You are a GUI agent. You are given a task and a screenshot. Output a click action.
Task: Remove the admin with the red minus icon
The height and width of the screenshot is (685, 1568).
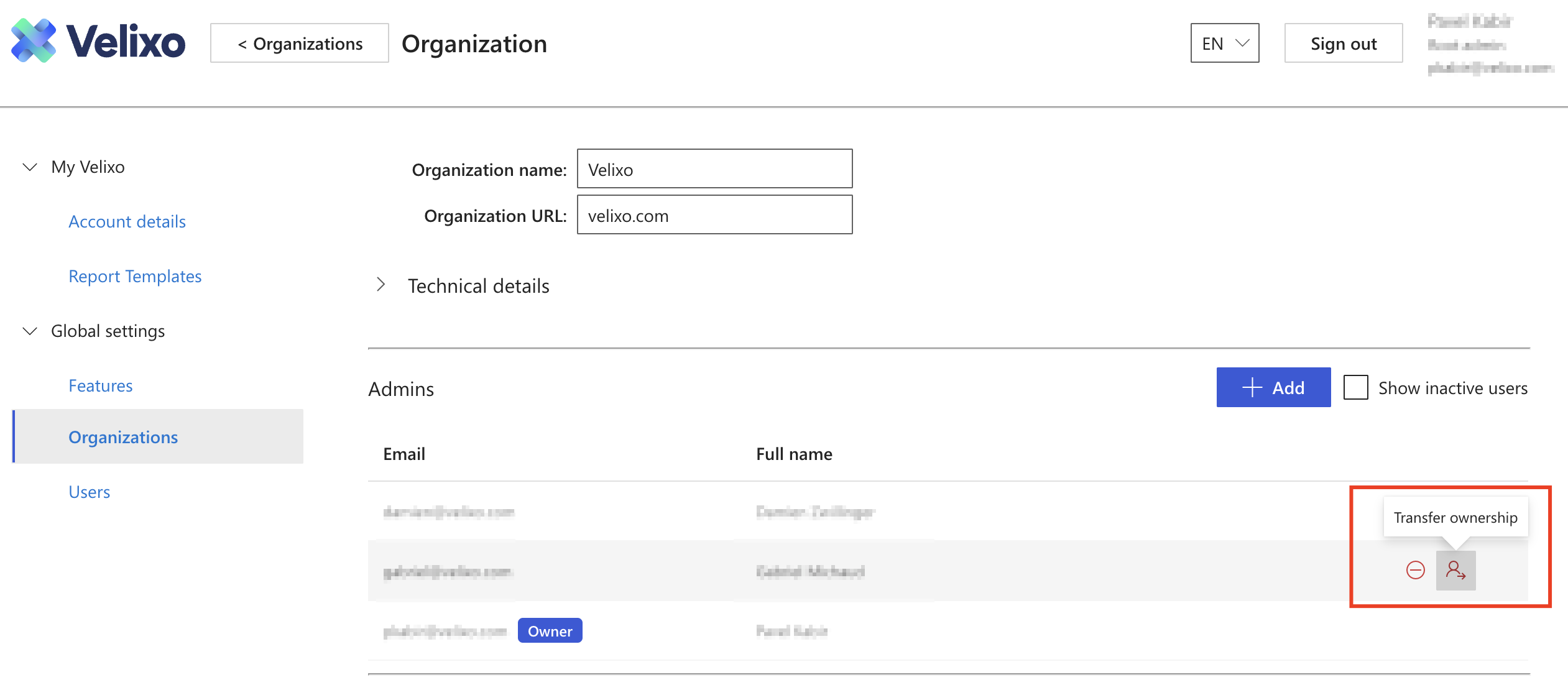click(x=1415, y=570)
